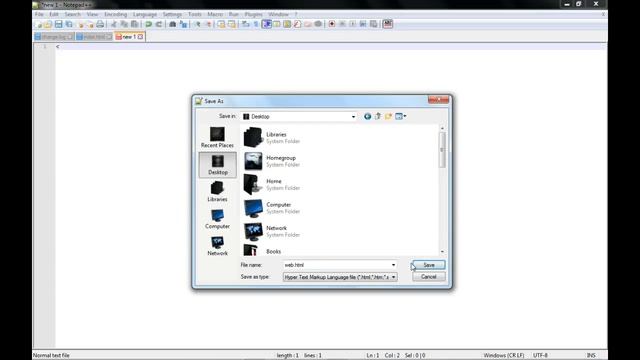The width and height of the screenshot is (640, 360).
Task: Toggle INS mode in status bar
Action: [x=591, y=356]
